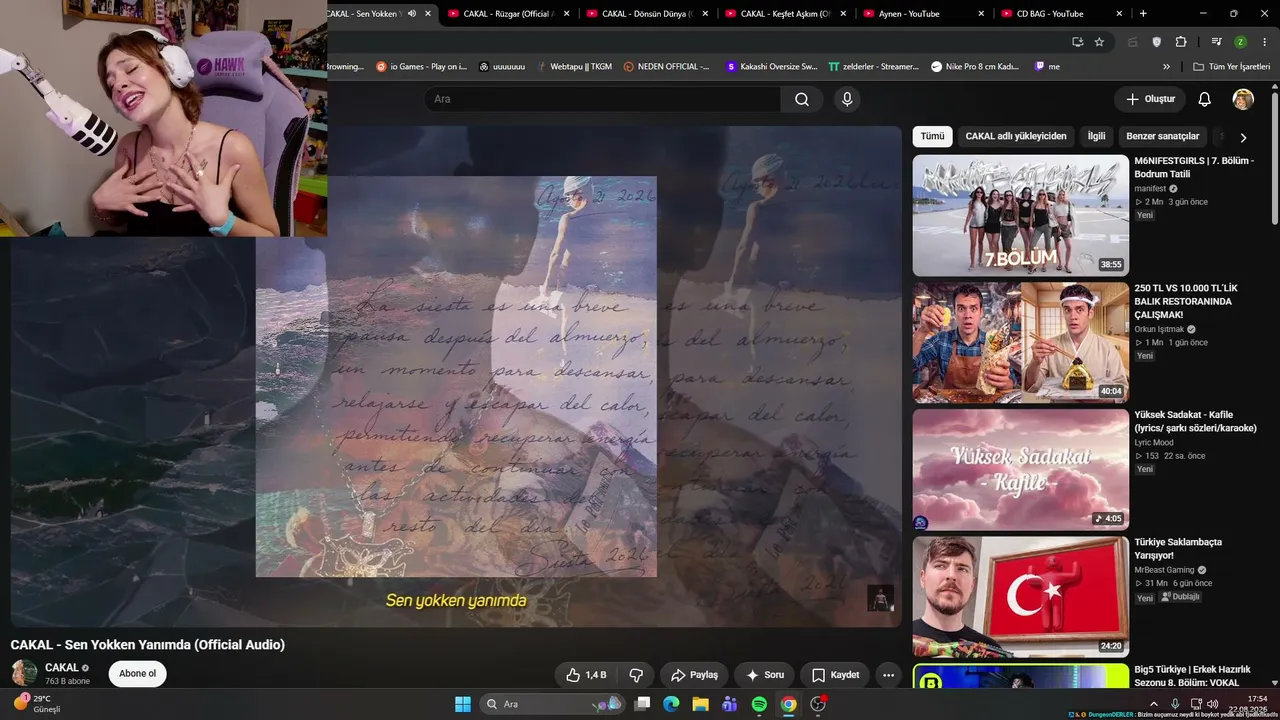Open the Yüksek Sadakat - Kafile thumbnail
Image resolution: width=1280 pixels, height=720 pixels.
(1020, 469)
